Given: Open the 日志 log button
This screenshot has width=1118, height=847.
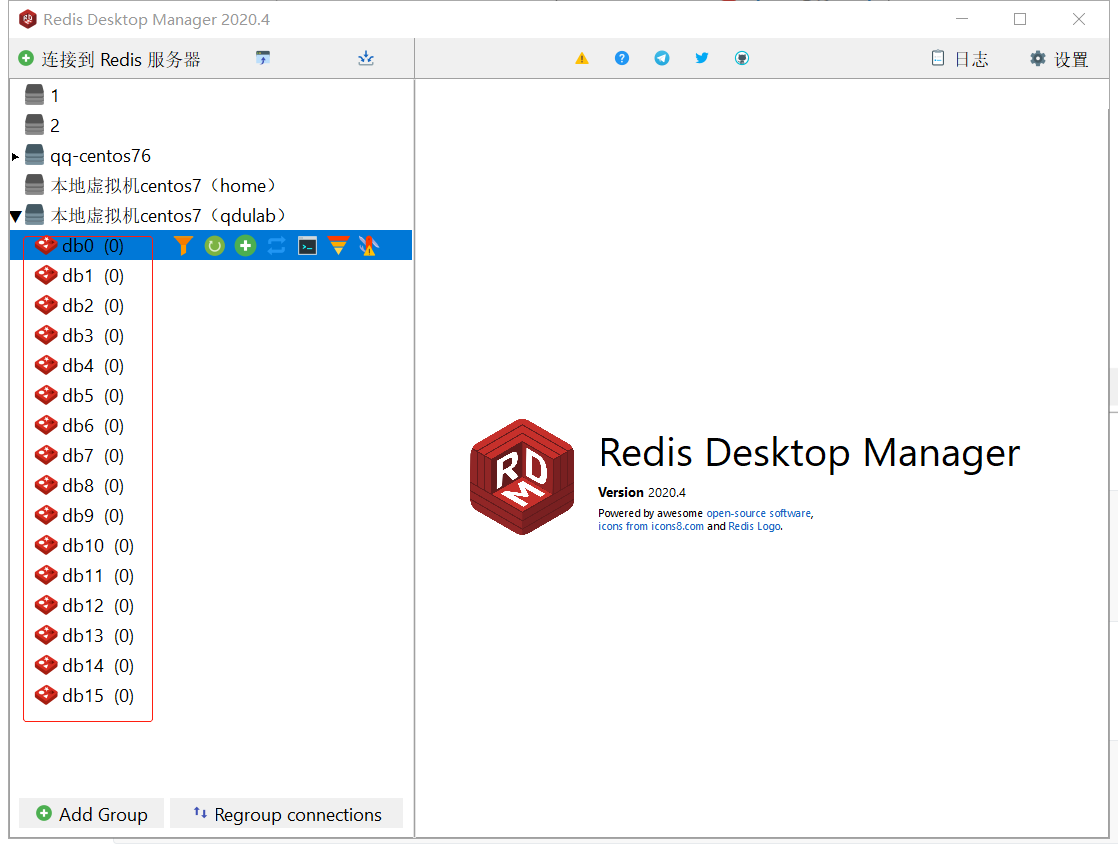Looking at the screenshot, I should pos(960,59).
